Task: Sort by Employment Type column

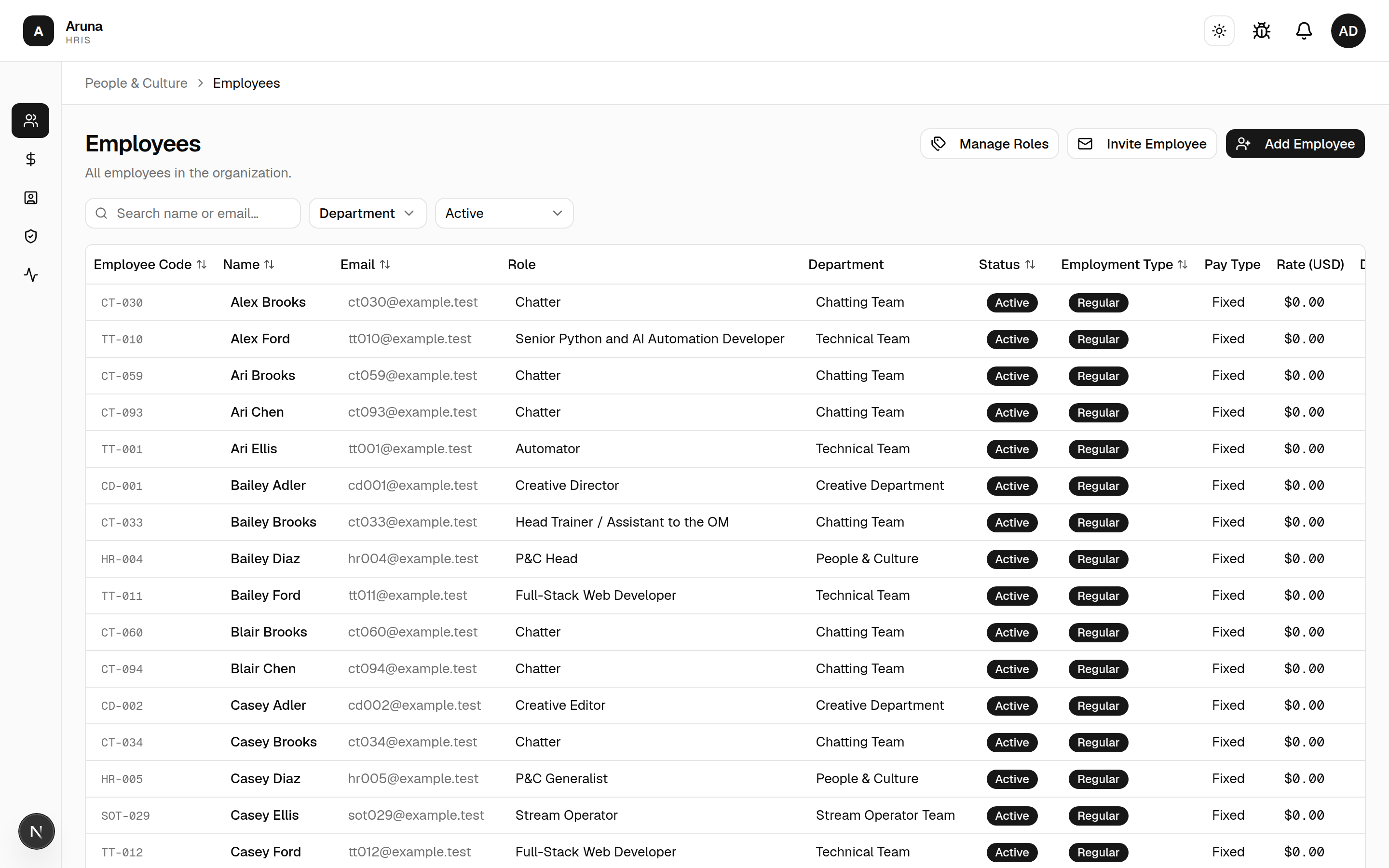Action: tap(1124, 265)
